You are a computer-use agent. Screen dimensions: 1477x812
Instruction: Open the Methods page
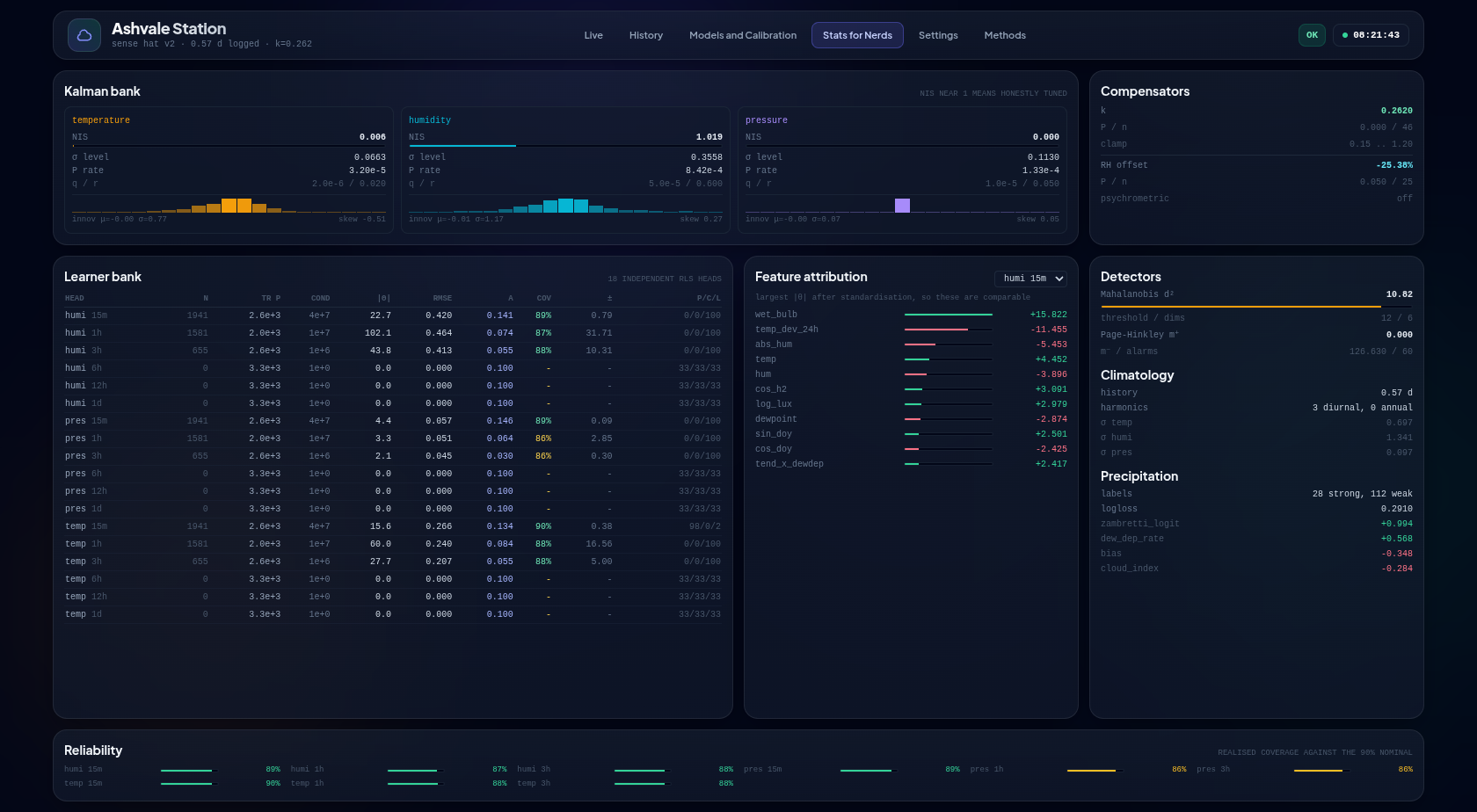click(1005, 35)
